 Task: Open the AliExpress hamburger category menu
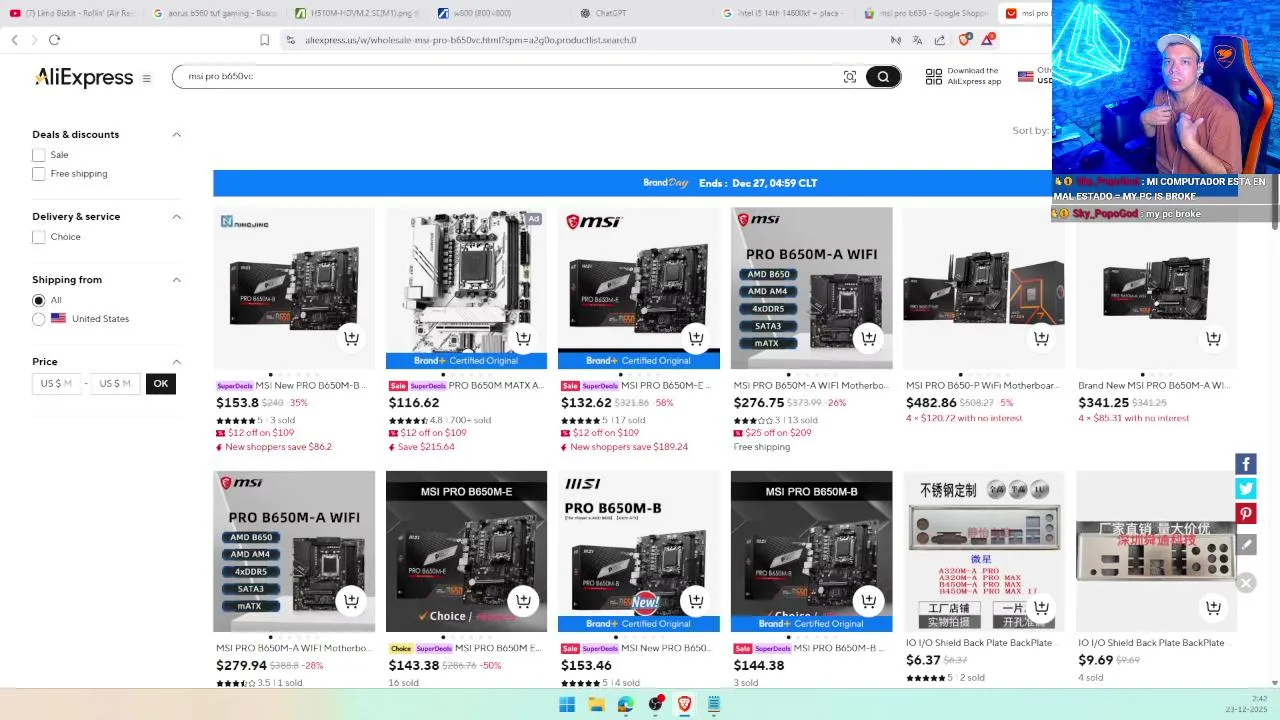click(147, 78)
